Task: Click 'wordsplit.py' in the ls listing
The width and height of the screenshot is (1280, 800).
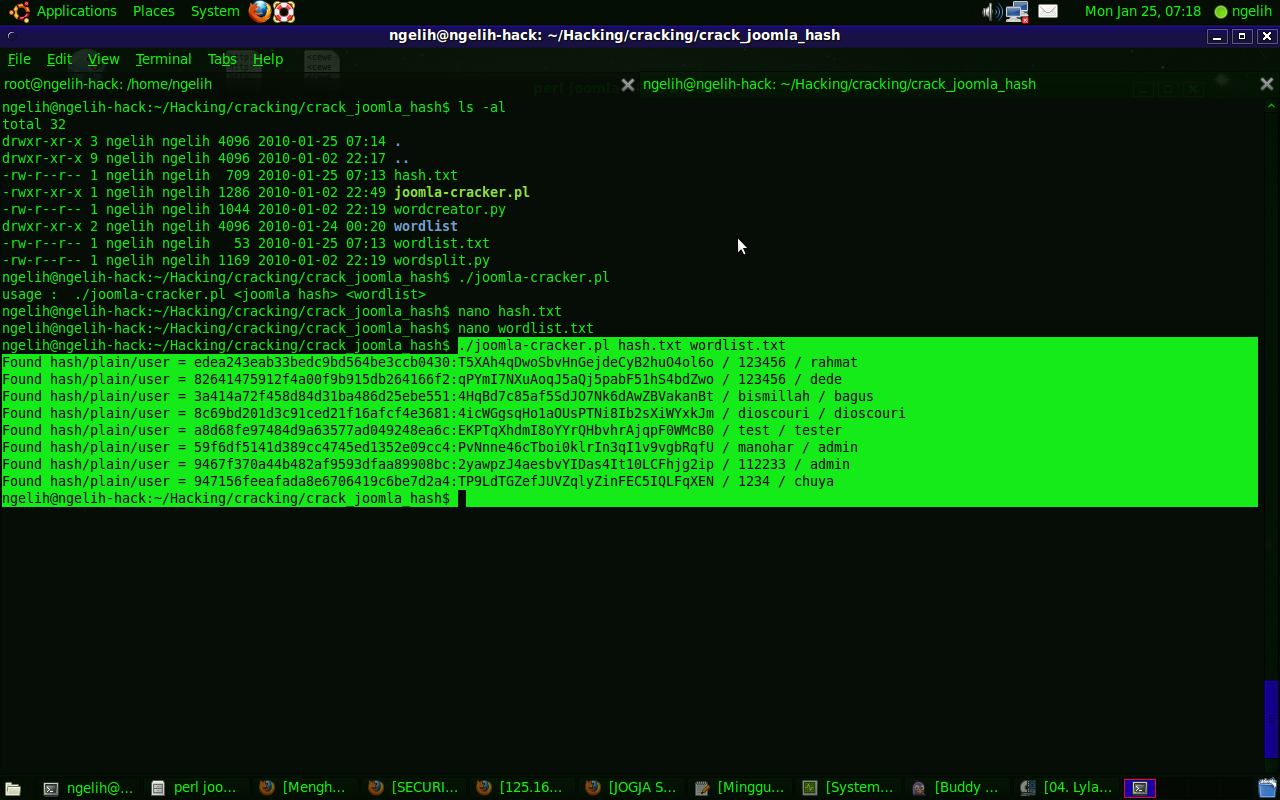Action: pyautogui.click(x=442, y=260)
